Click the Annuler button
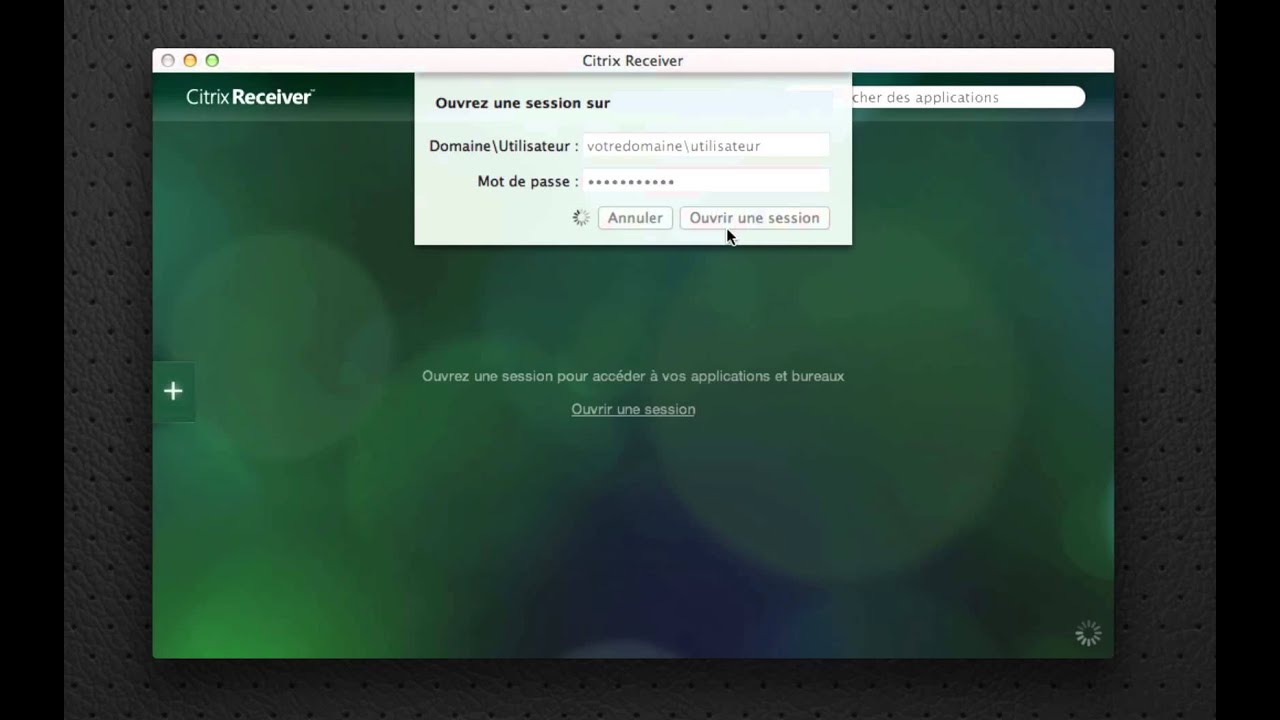The image size is (1280, 720). pyautogui.click(x=635, y=218)
